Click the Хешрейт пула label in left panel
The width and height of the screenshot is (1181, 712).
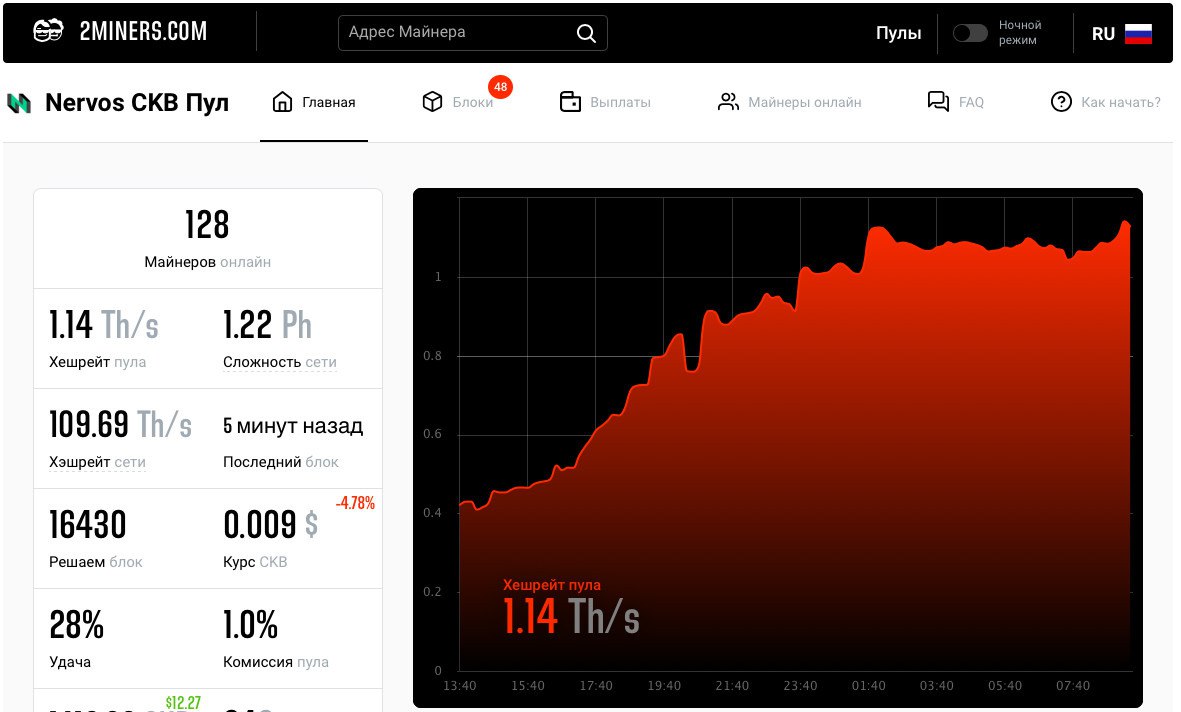[x=97, y=362]
